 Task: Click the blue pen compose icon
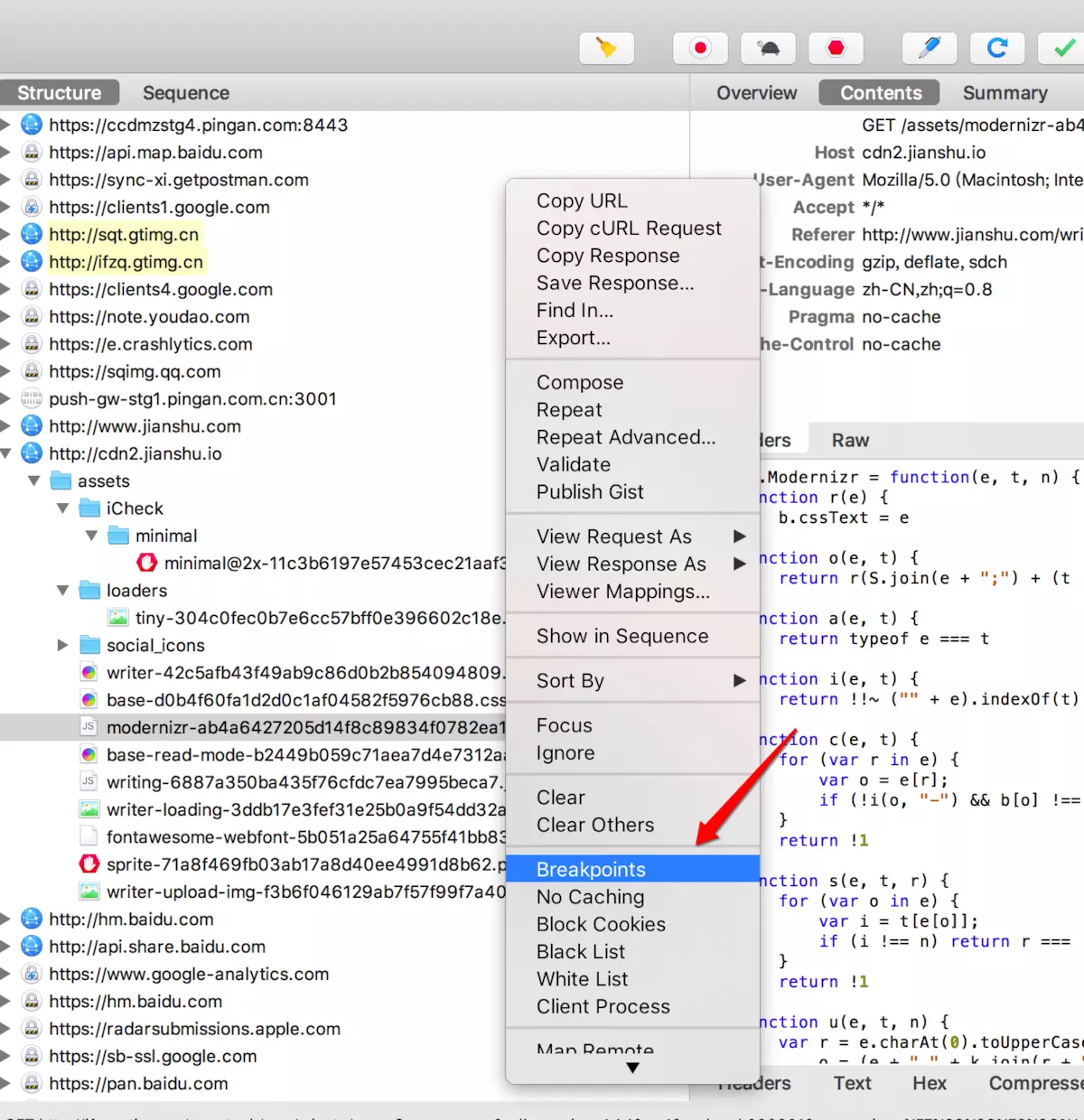pos(930,48)
